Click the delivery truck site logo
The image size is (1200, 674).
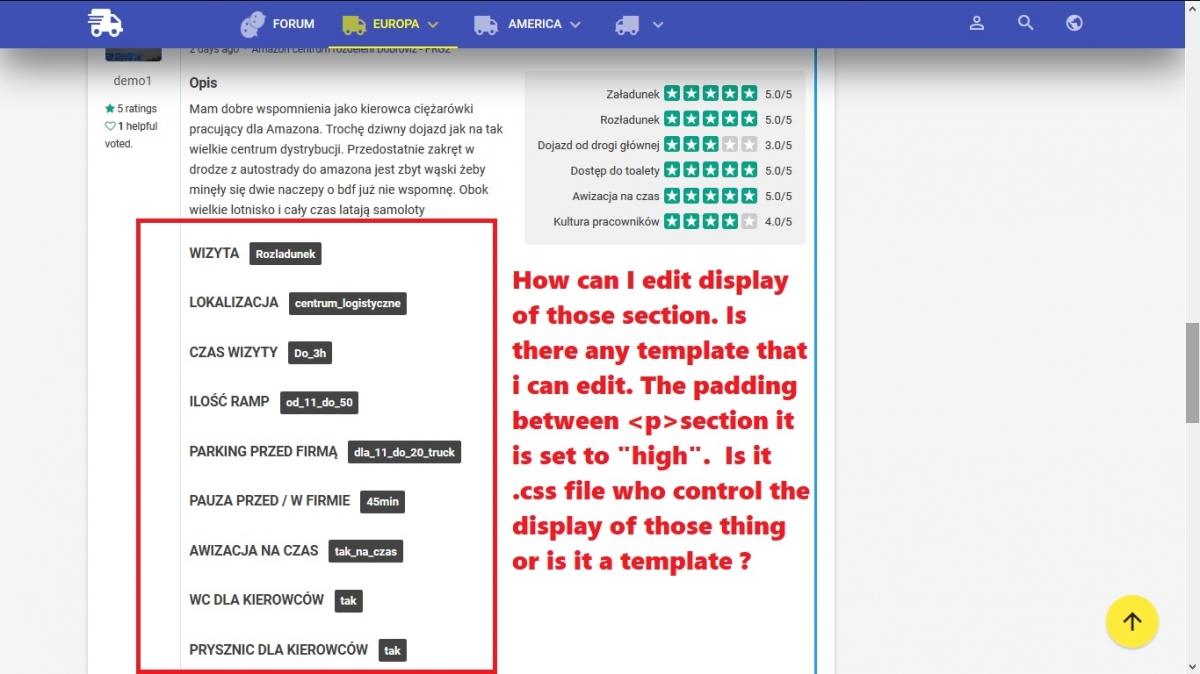click(104, 23)
